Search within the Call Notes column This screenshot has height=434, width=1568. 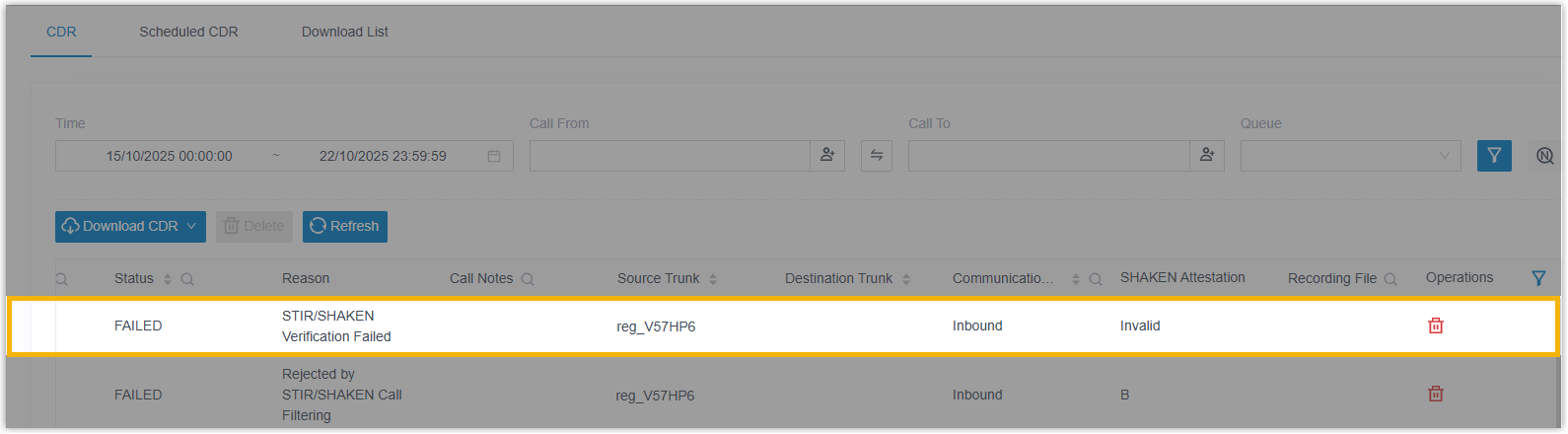click(528, 279)
